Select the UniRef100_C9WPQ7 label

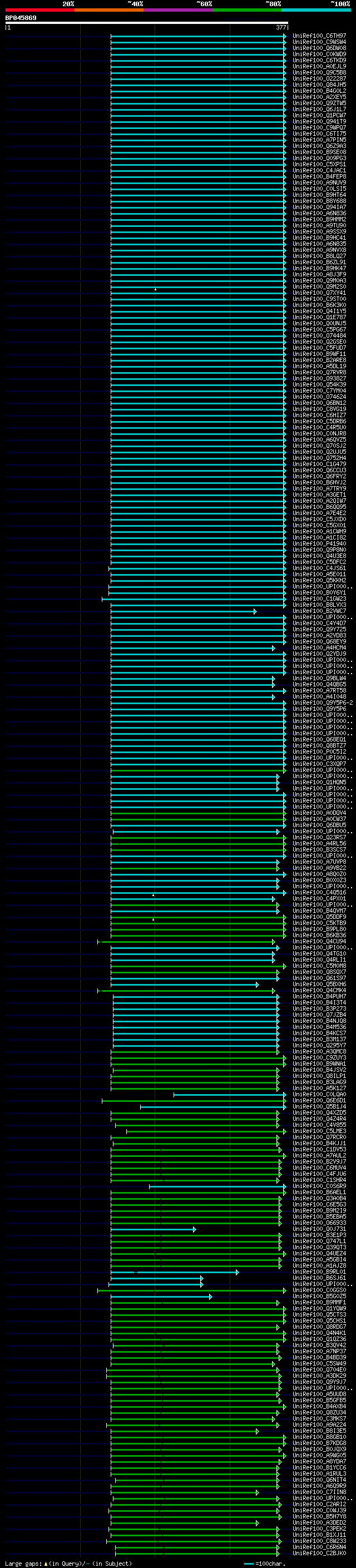click(x=319, y=128)
